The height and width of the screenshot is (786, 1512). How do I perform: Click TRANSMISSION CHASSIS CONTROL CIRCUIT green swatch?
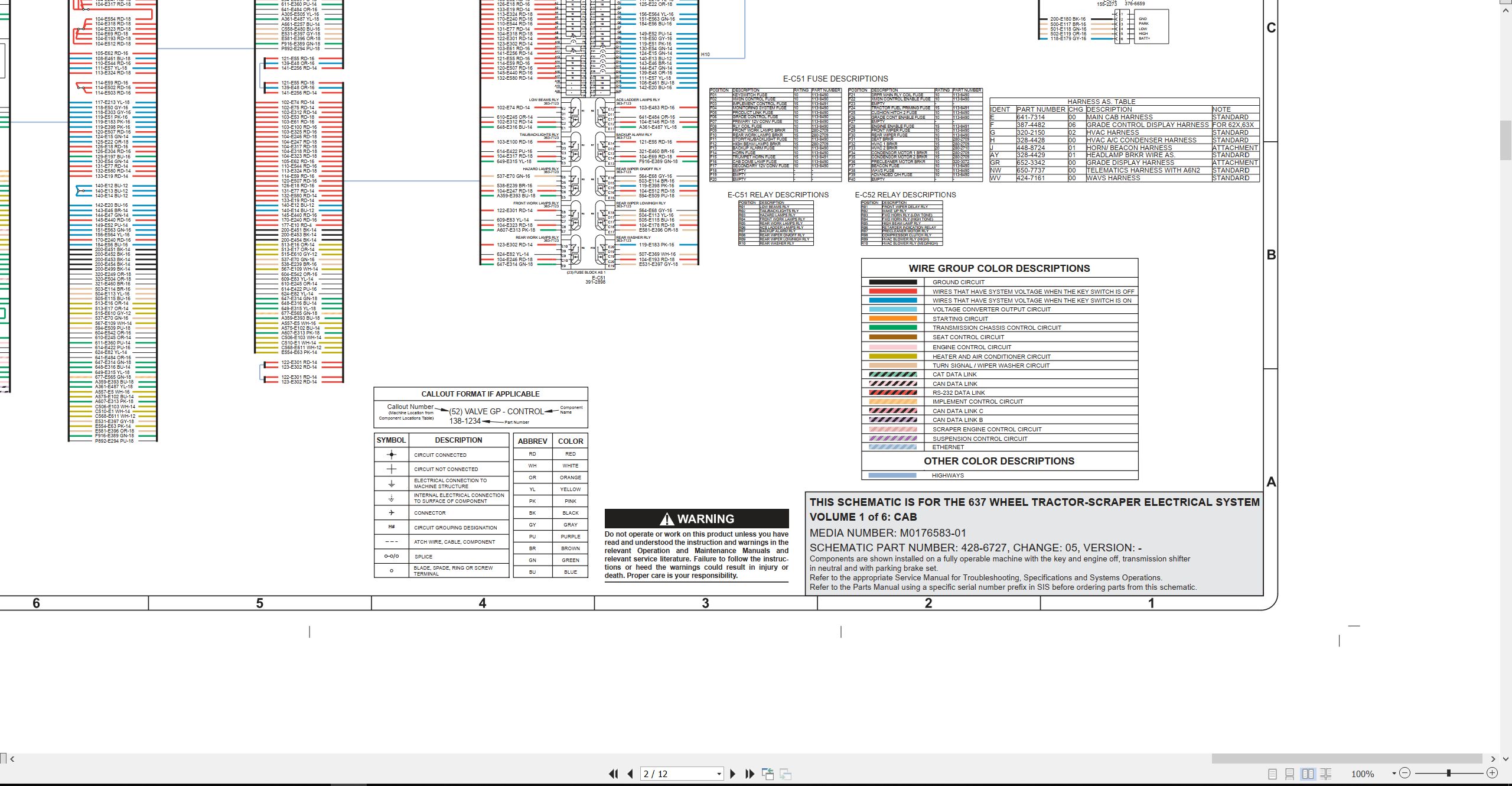[x=892, y=327]
